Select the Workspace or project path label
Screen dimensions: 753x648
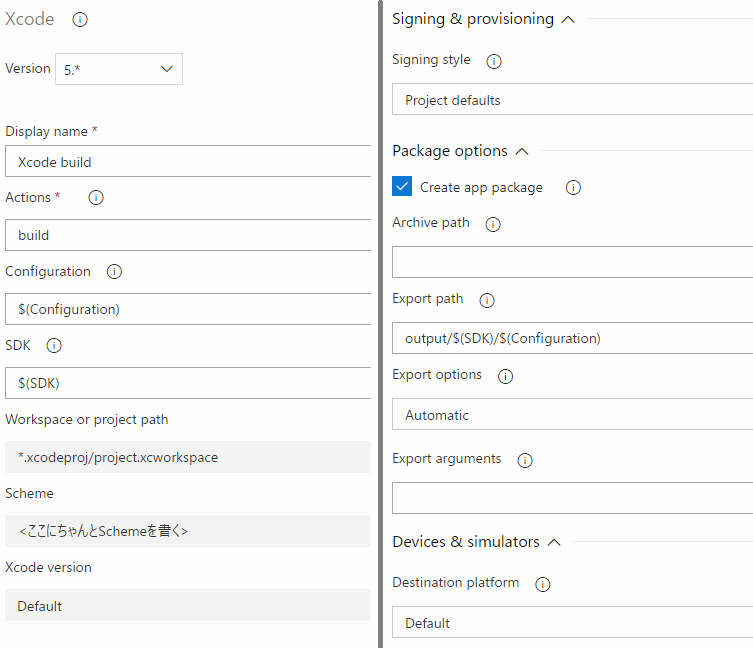coord(87,419)
